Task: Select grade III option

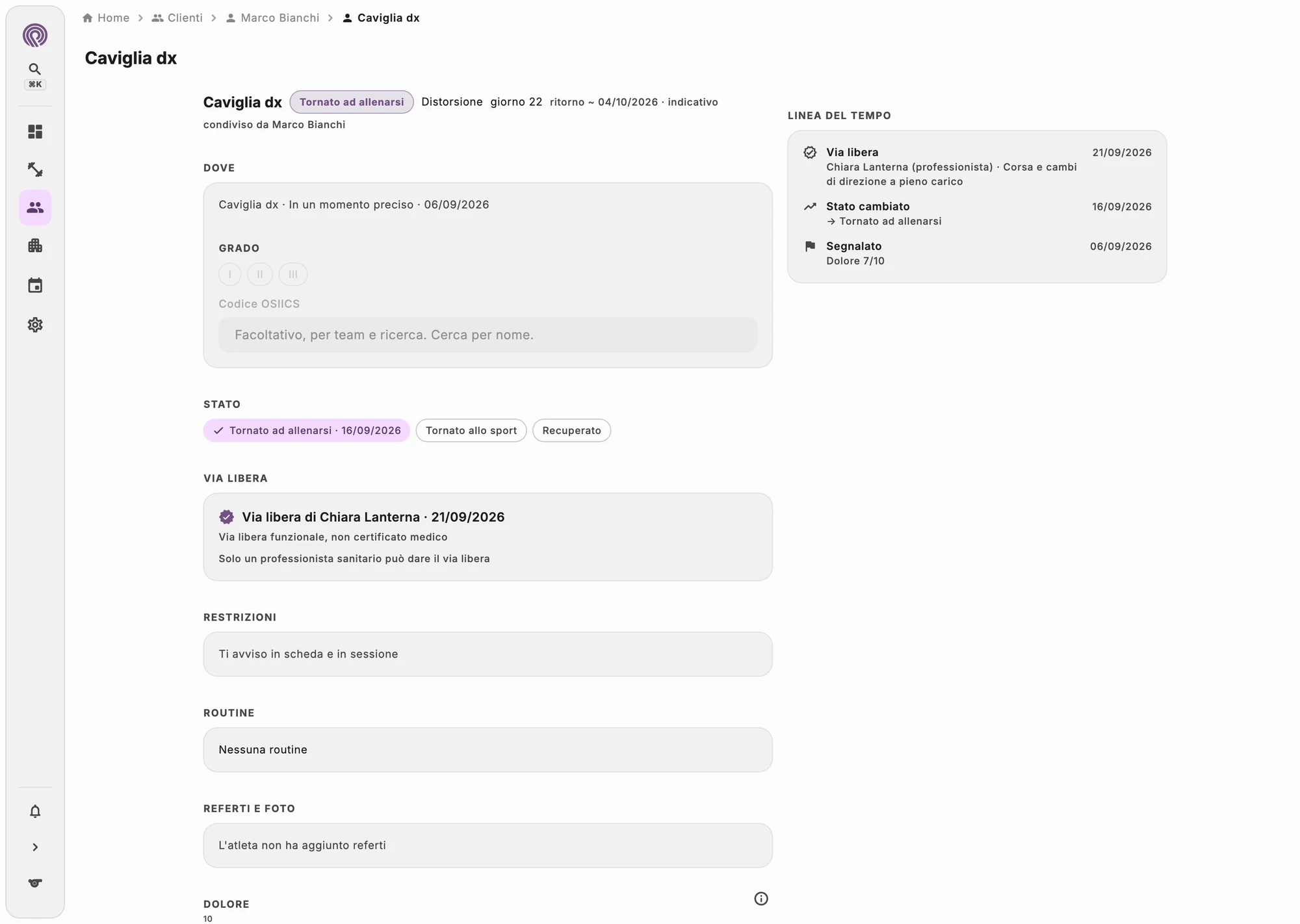Action: click(x=293, y=274)
